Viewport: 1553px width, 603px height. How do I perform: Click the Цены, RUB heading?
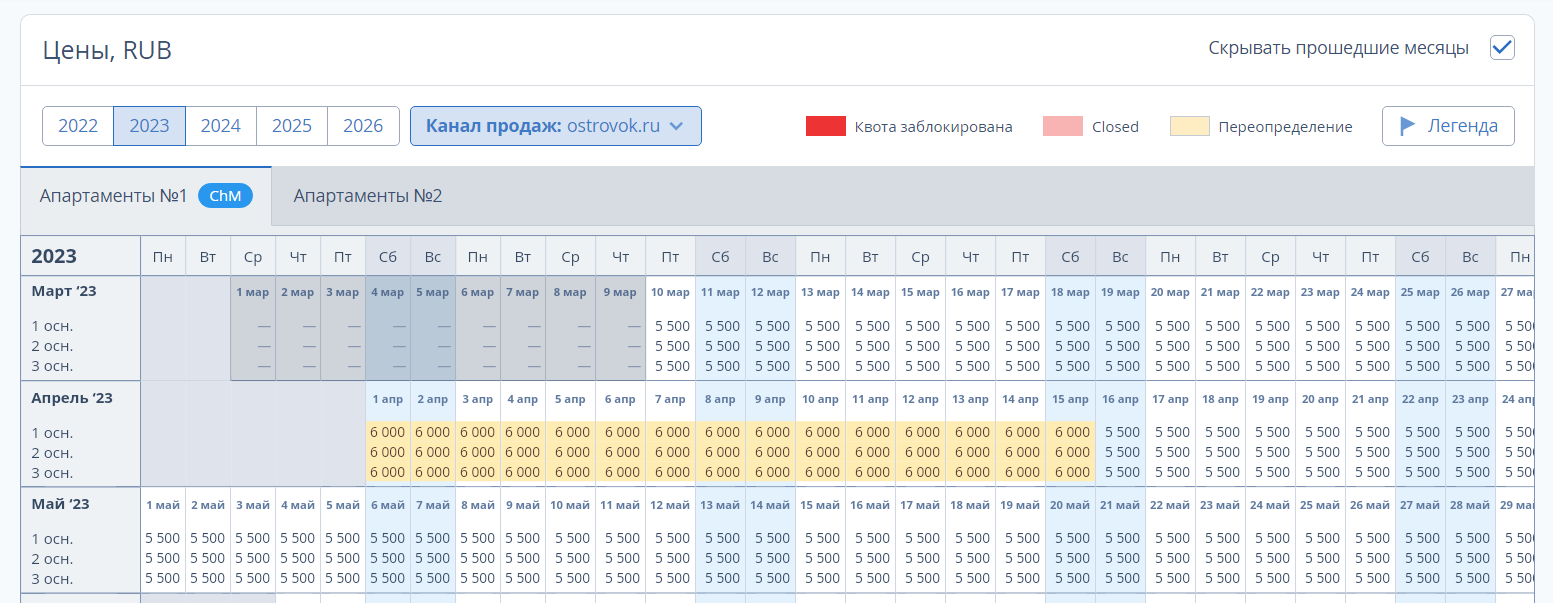click(x=107, y=50)
